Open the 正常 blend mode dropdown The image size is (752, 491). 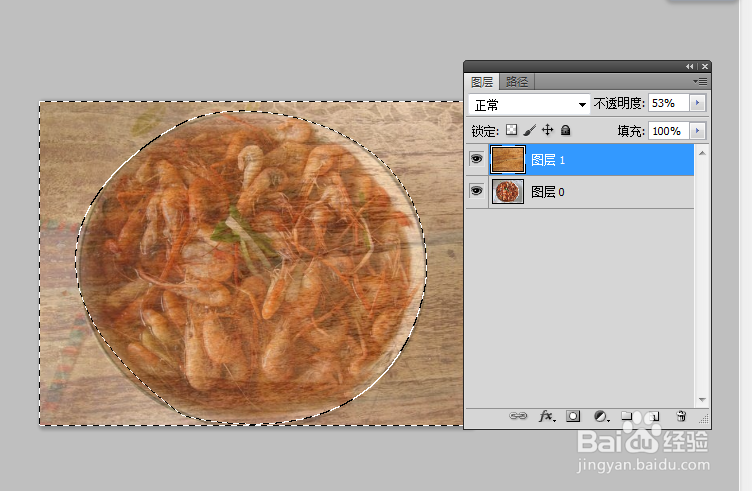tap(529, 104)
